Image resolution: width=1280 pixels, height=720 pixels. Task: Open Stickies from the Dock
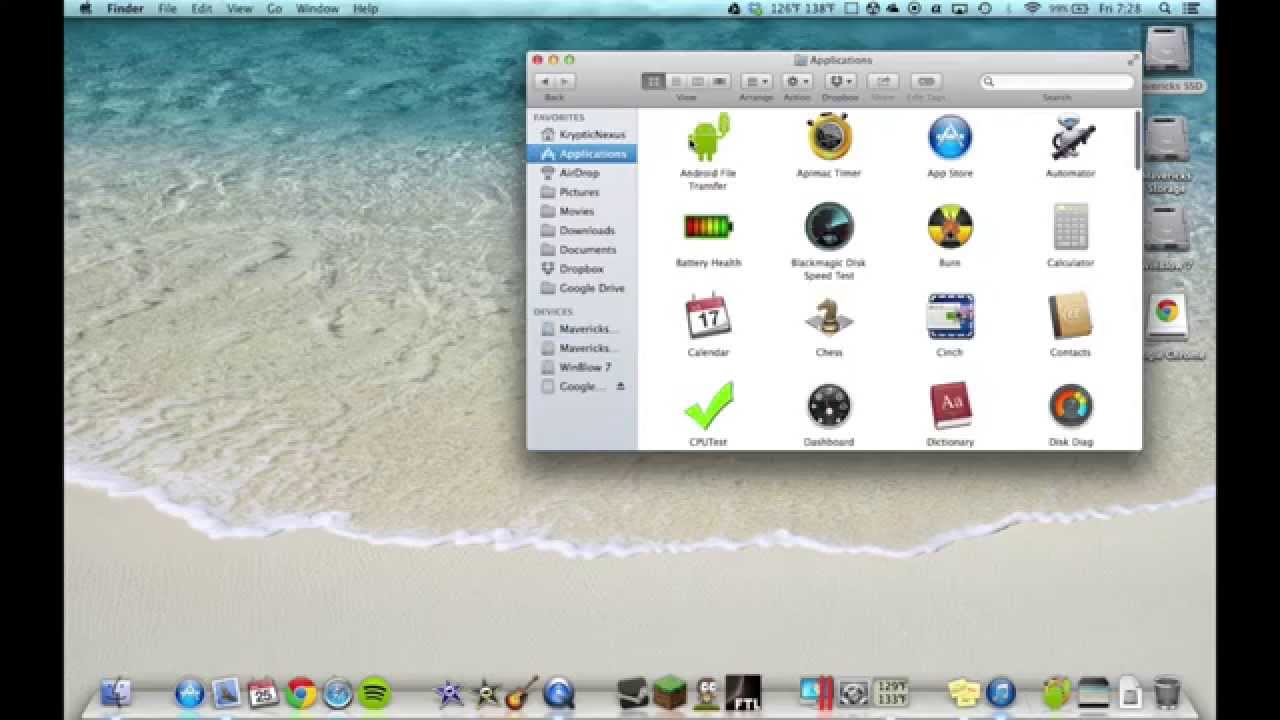(965, 692)
